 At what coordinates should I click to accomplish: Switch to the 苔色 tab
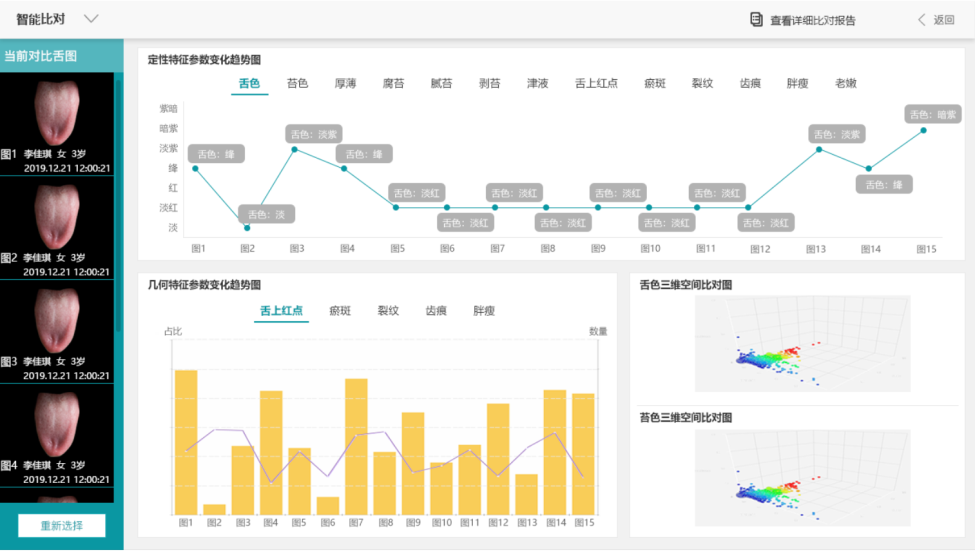click(x=297, y=83)
